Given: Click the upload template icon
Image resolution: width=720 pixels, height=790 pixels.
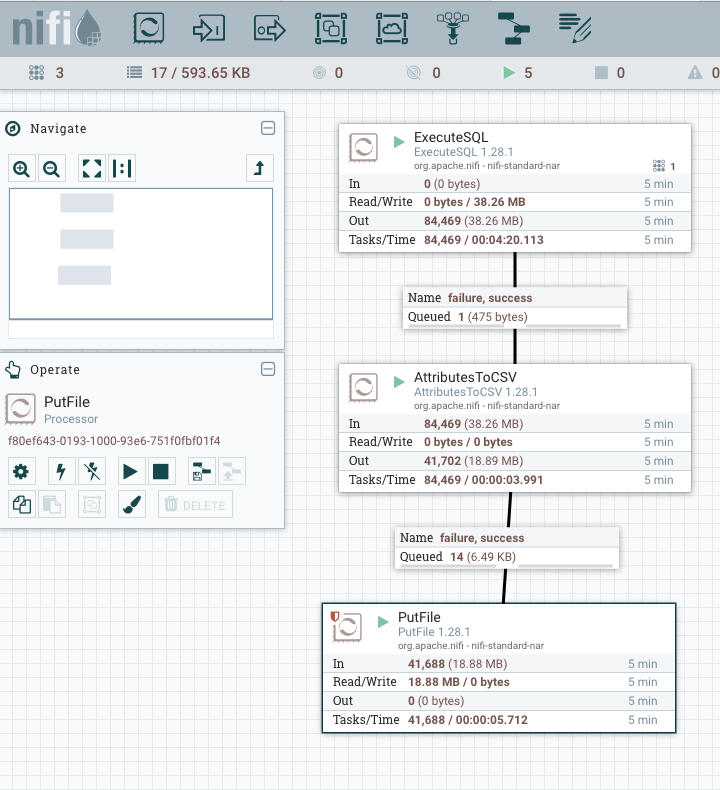Looking at the screenshot, I should [x=232, y=472].
